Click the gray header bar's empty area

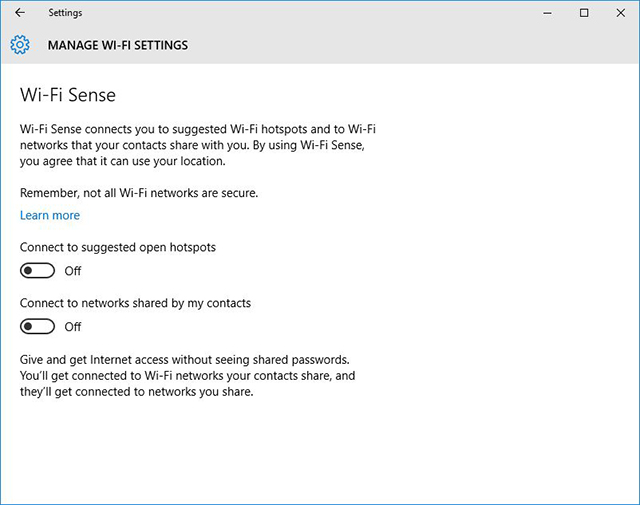(400, 45)
